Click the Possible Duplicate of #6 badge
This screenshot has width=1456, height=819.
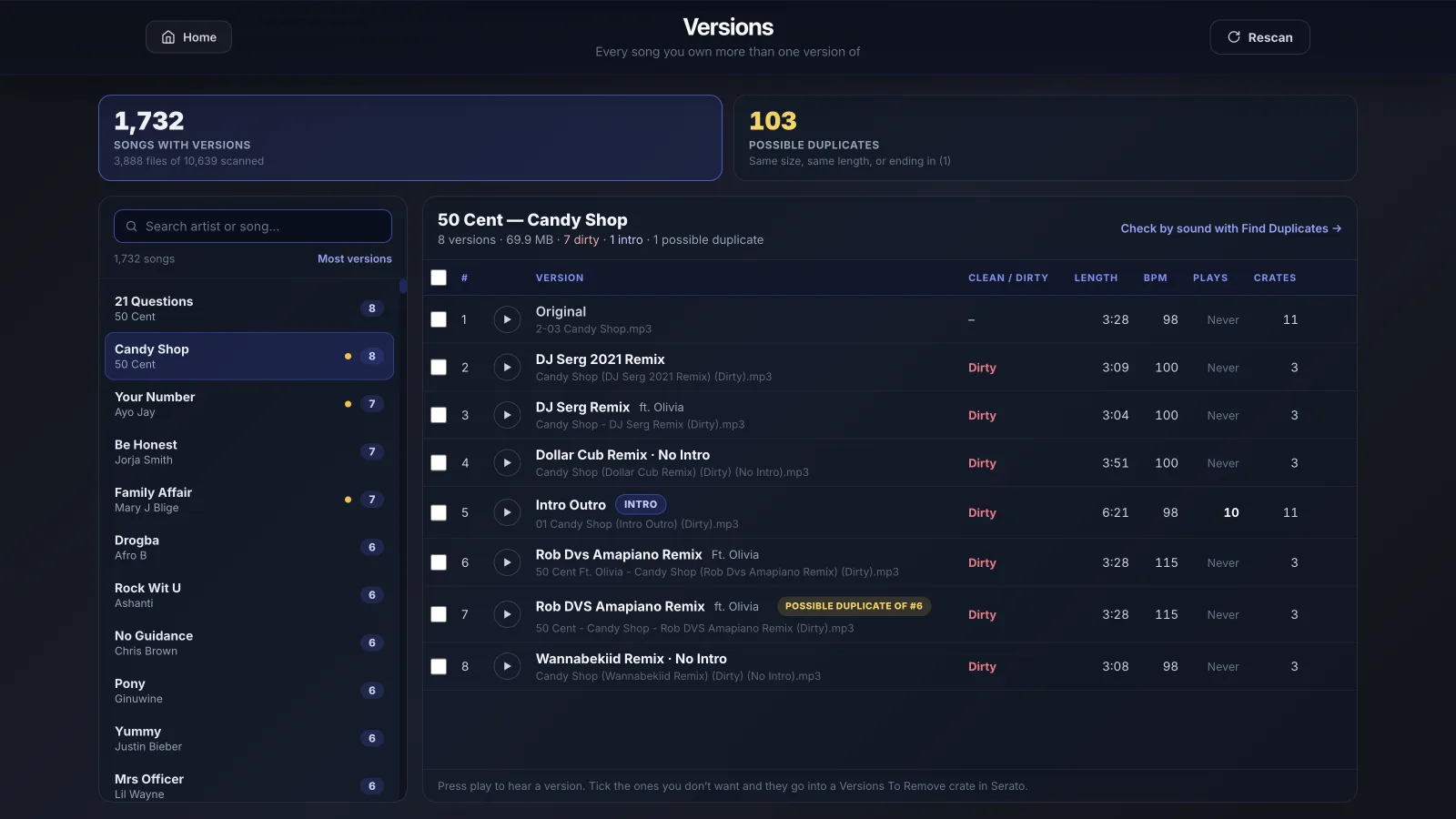[x=854, y=606]
